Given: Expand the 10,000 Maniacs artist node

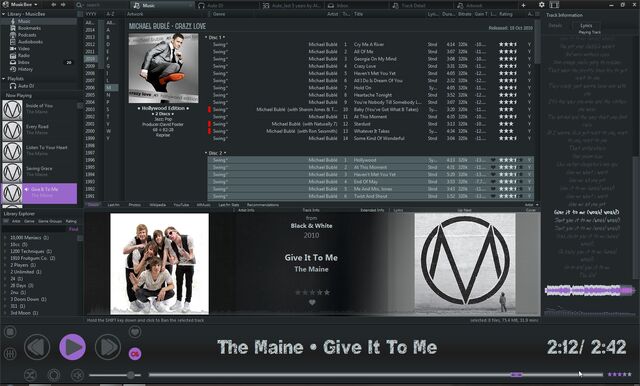Looking at the screenshot, I should [x=5, y=237].
